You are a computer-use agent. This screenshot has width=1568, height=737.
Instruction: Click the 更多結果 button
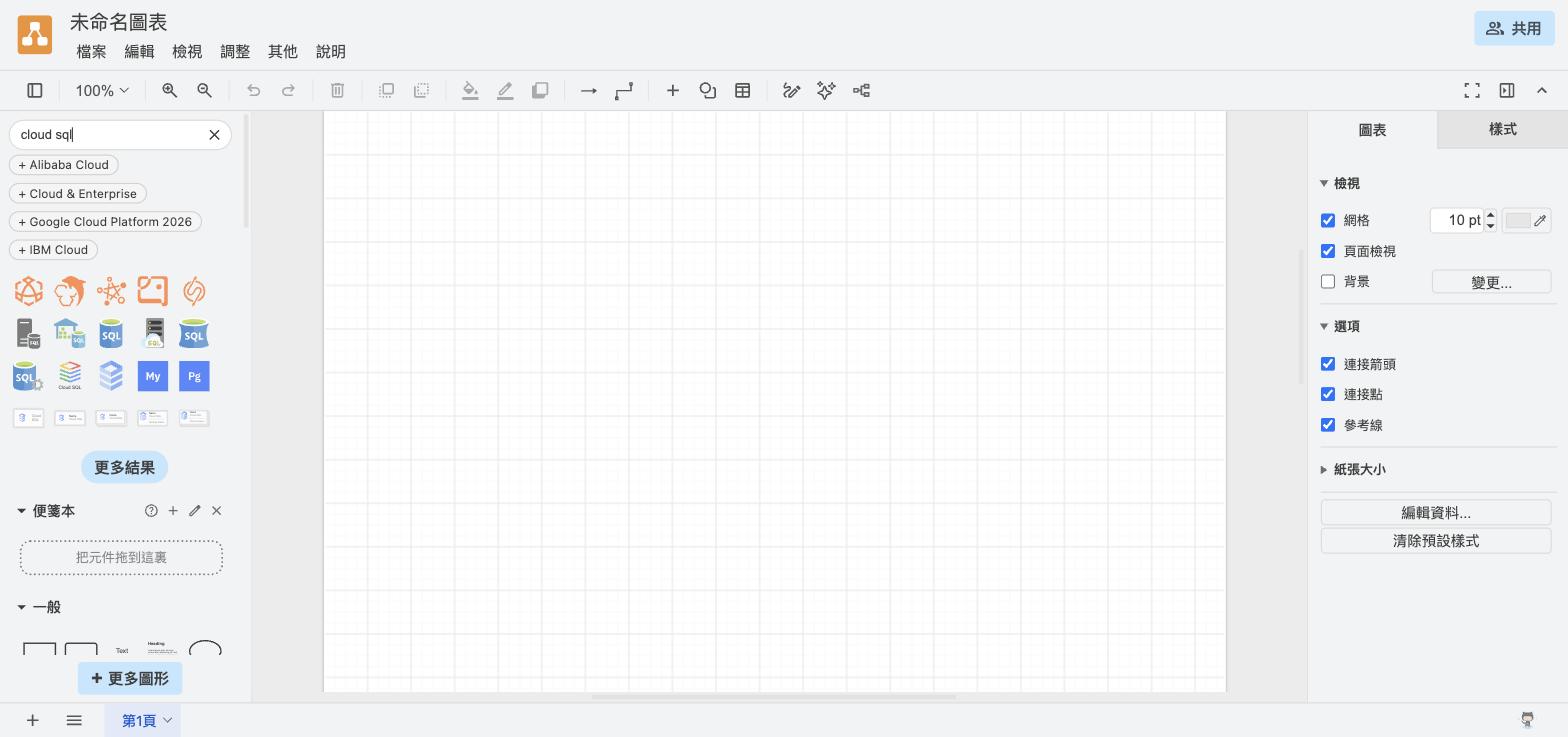click(124, 467)
